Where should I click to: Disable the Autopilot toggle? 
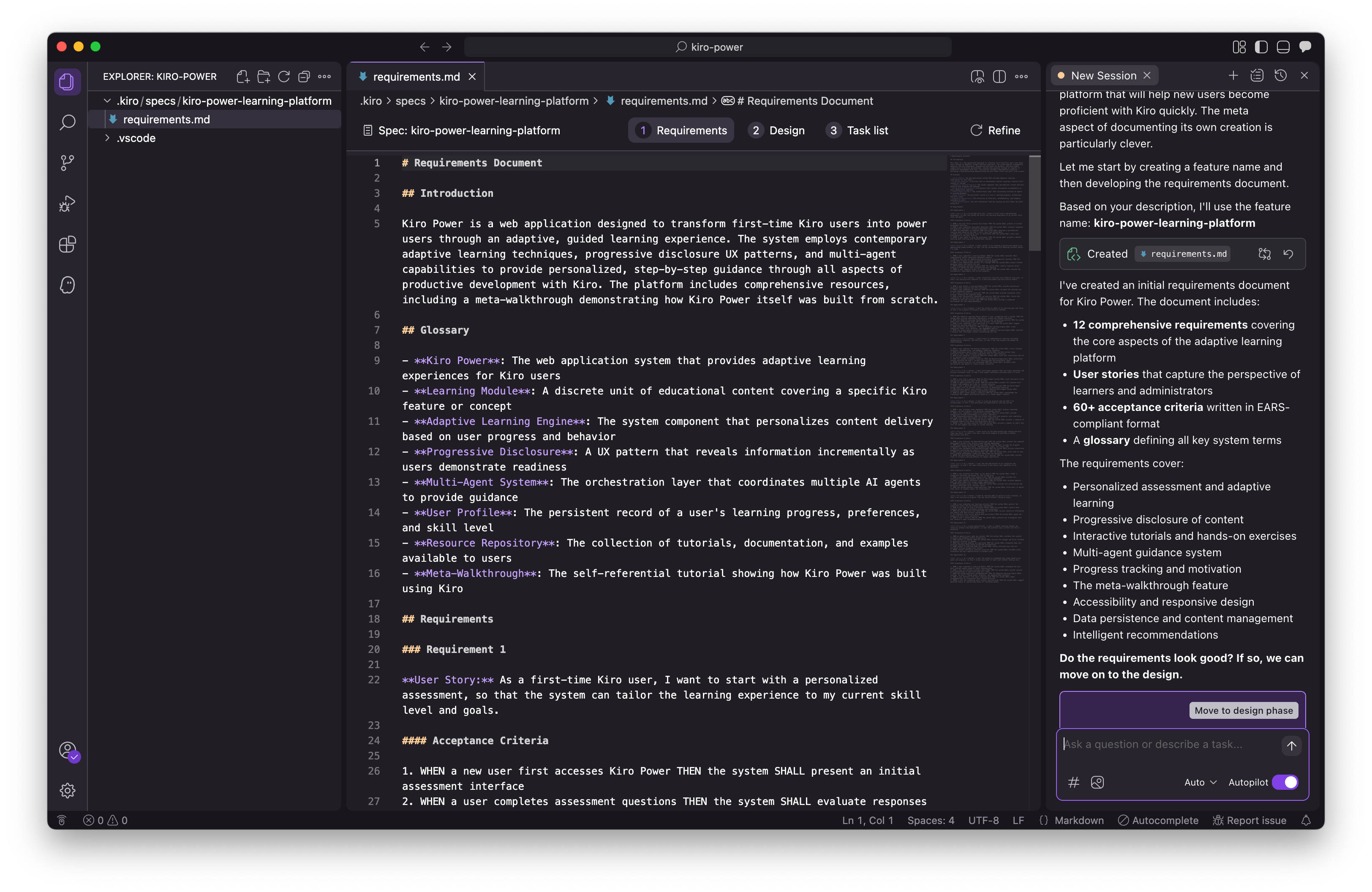pos(1285,782)
